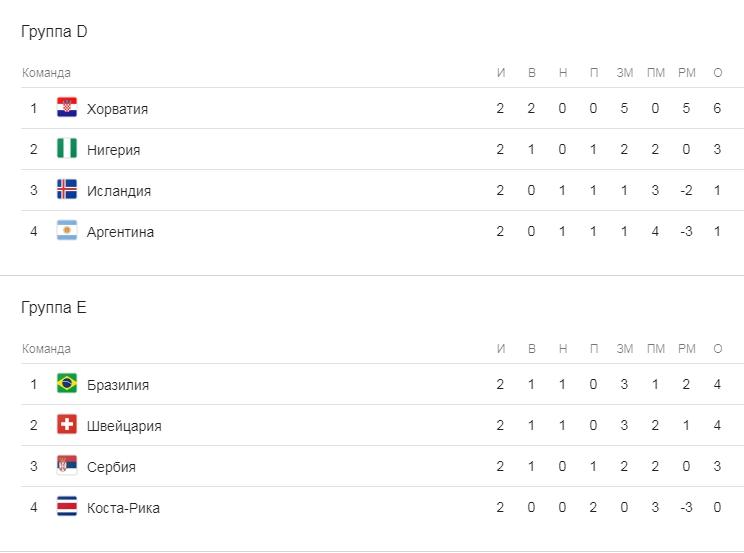Click the Croatia flag icon
The image size is (744, 553).
click(x=67, y=108)
